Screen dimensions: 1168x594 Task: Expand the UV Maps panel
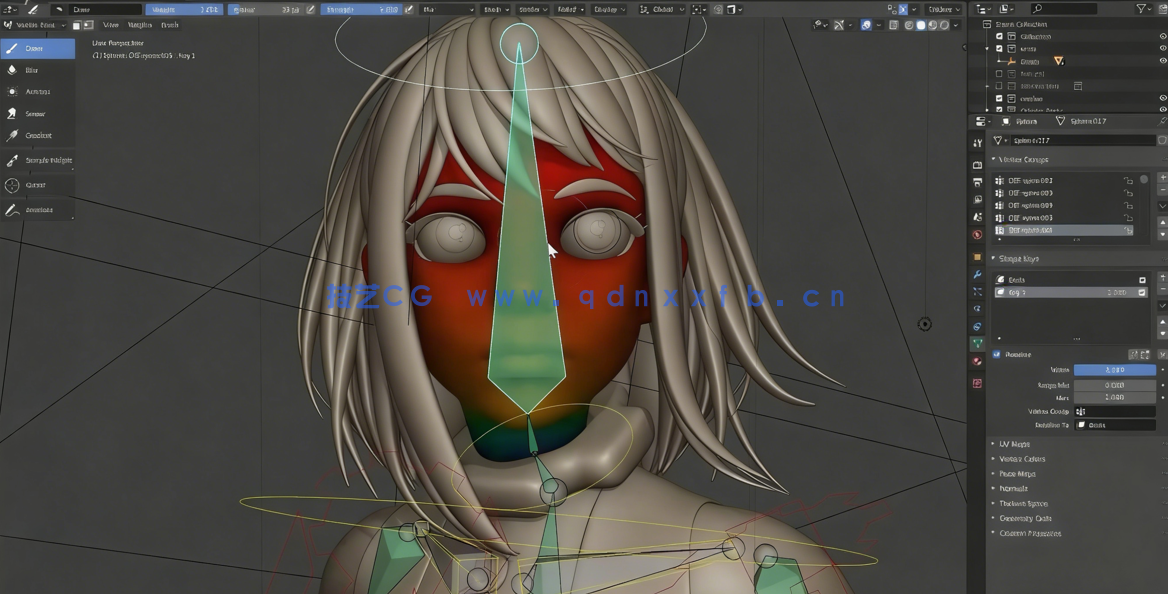pos(1015,443)
